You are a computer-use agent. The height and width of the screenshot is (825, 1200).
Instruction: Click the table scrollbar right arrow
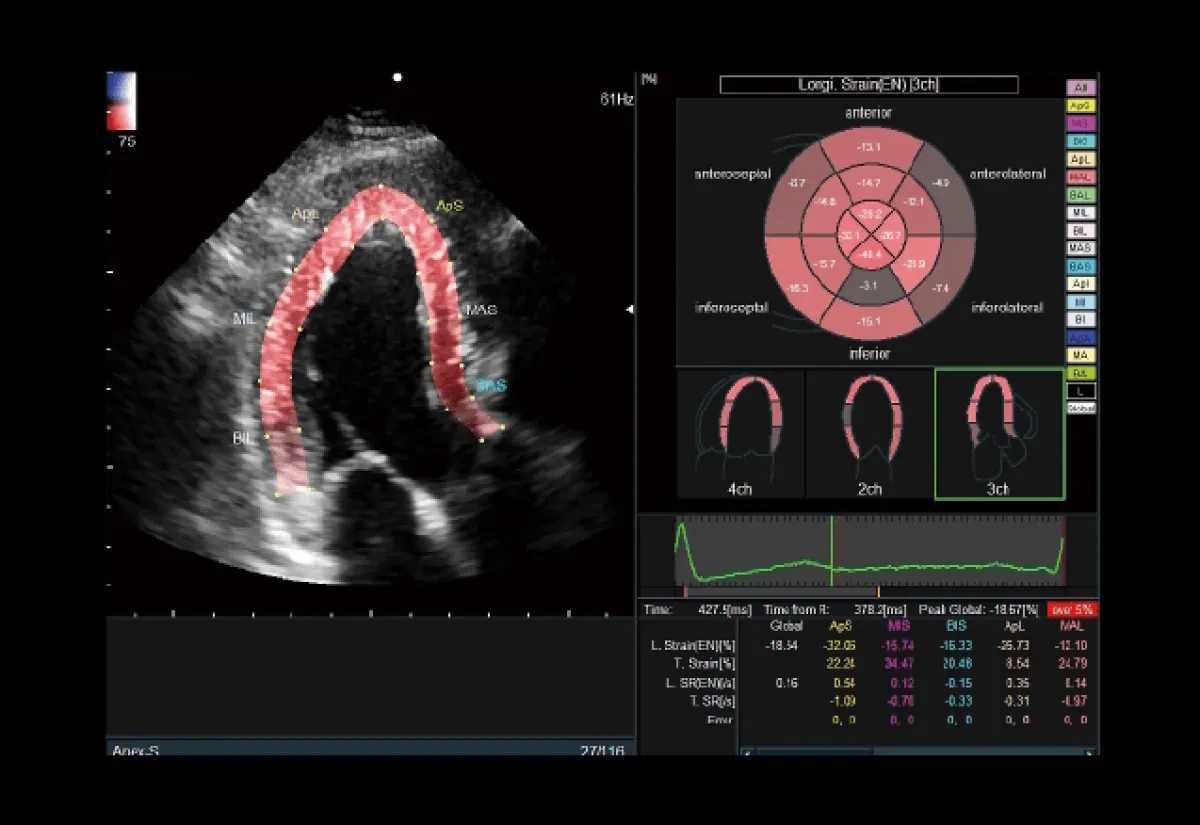[x=1089, y=752]
